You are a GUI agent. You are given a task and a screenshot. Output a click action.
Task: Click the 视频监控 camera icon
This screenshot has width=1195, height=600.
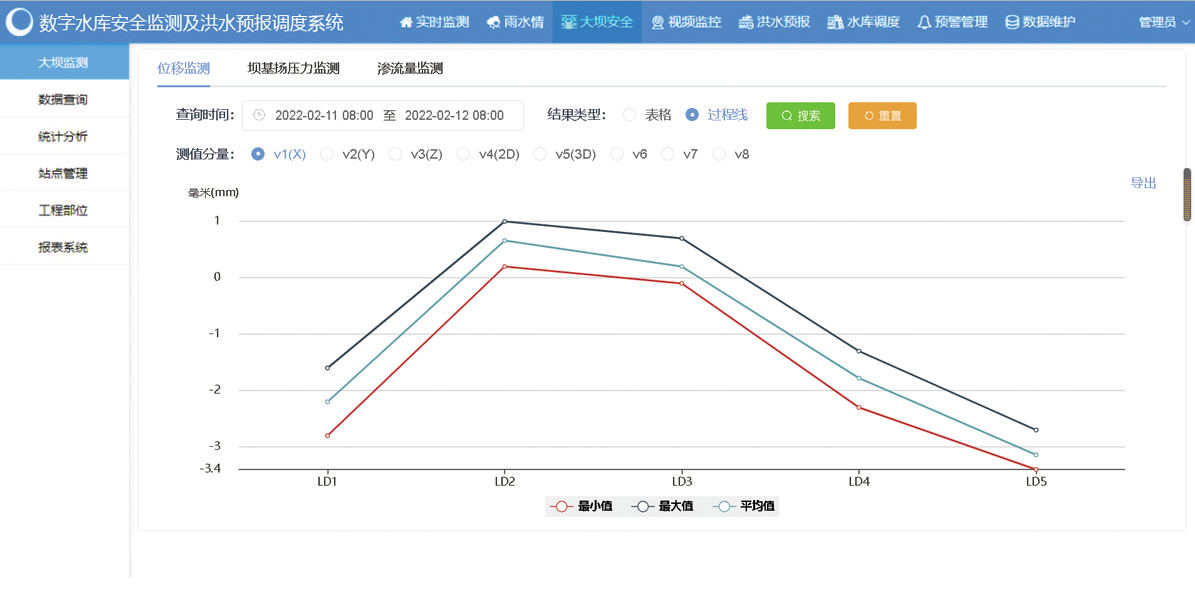pos(657,22)
